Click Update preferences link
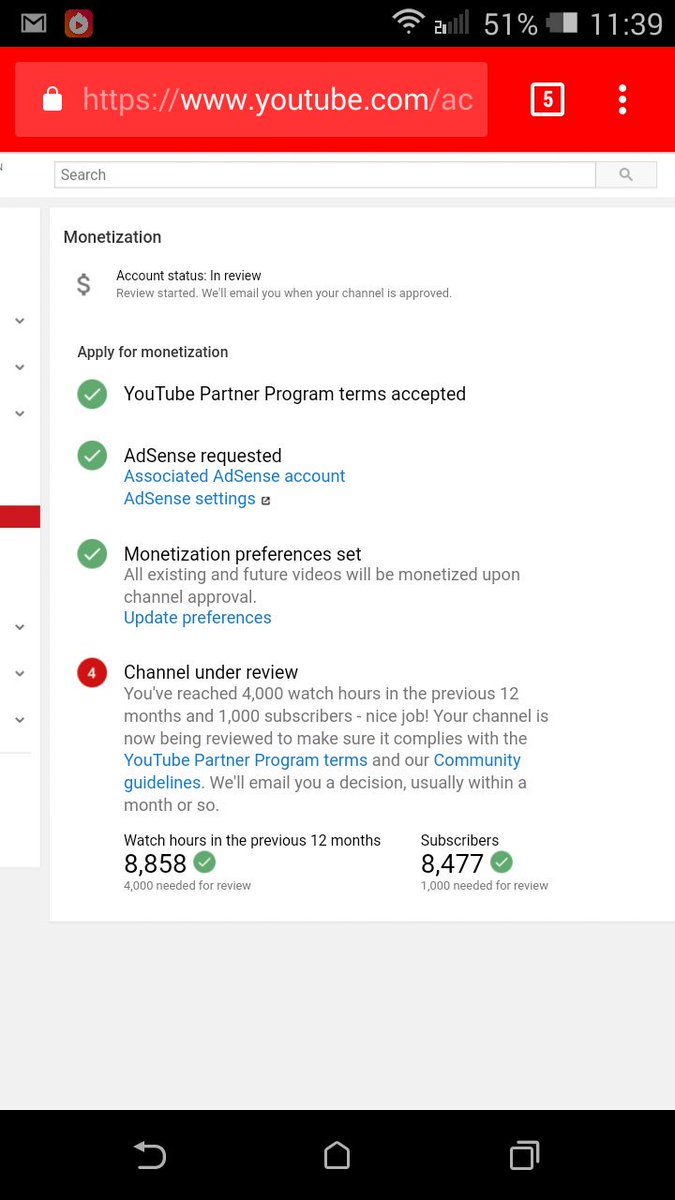 (x=197, y=617)
